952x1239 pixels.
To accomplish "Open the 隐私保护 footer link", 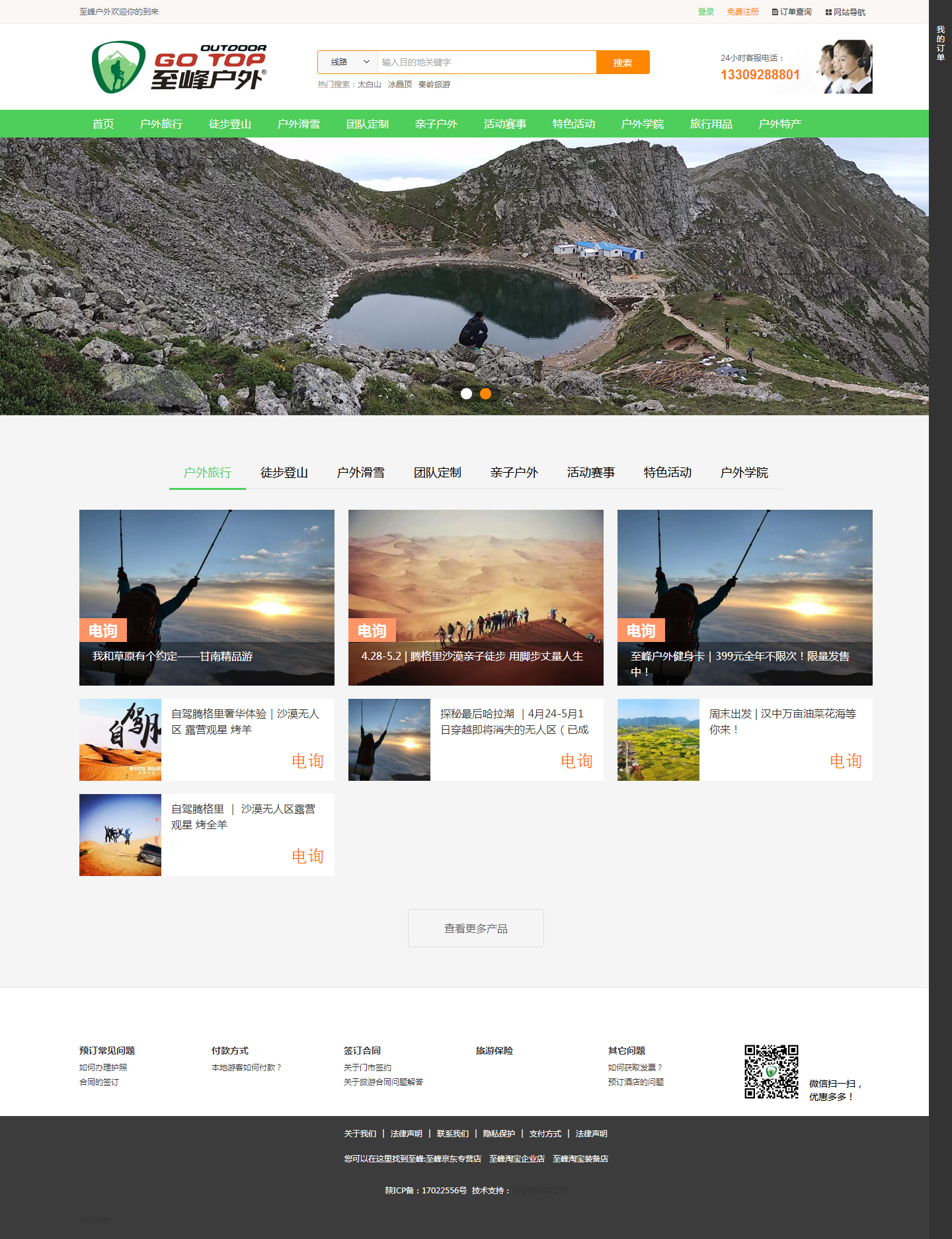I will click(499, 1133).
